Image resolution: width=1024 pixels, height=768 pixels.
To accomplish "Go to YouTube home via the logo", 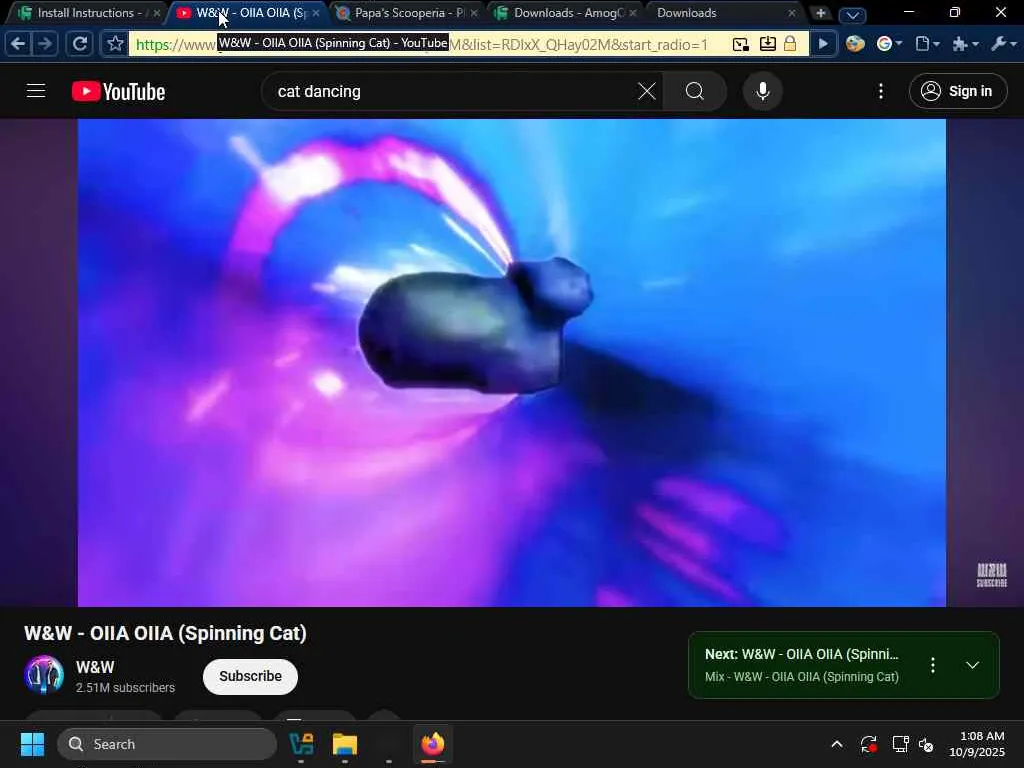I will [x=118, y=91].
